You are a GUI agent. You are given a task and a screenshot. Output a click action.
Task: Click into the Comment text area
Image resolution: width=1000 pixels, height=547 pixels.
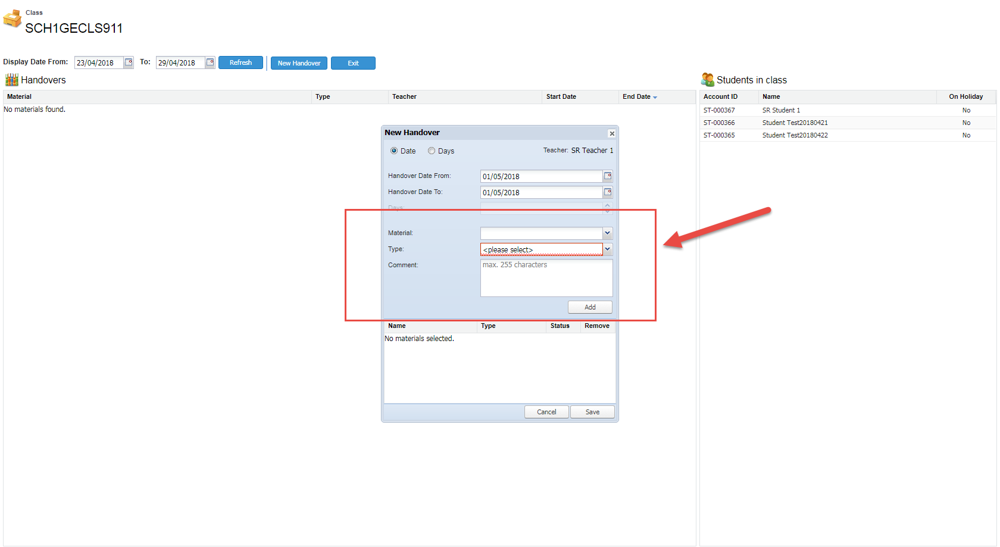pos(546,279)
